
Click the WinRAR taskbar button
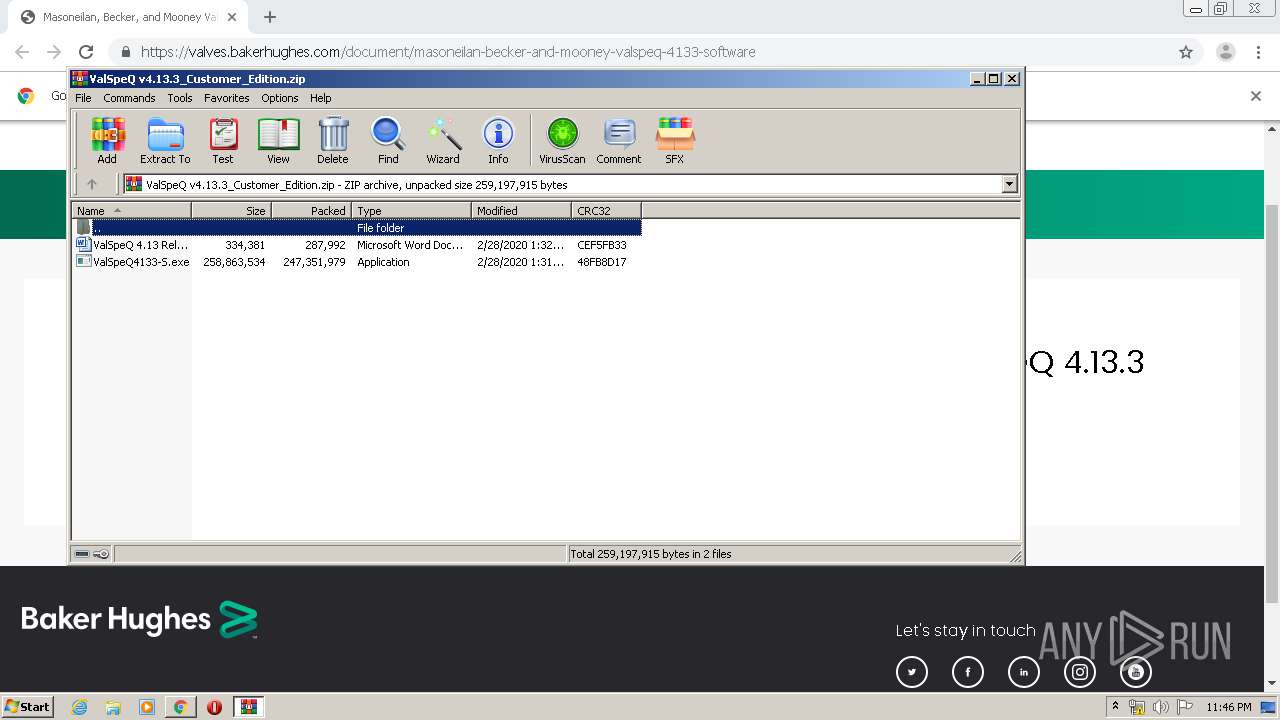pyautogui.click(x=248, y=707)
